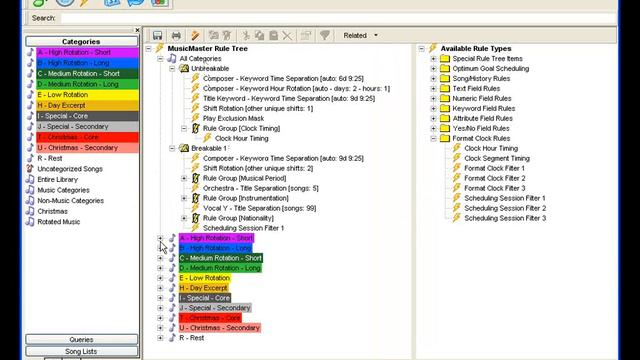This screenshot has height=360, width=640.
Task: Open the rule wizard lightning-pencil icon
Action: (195, 36)
